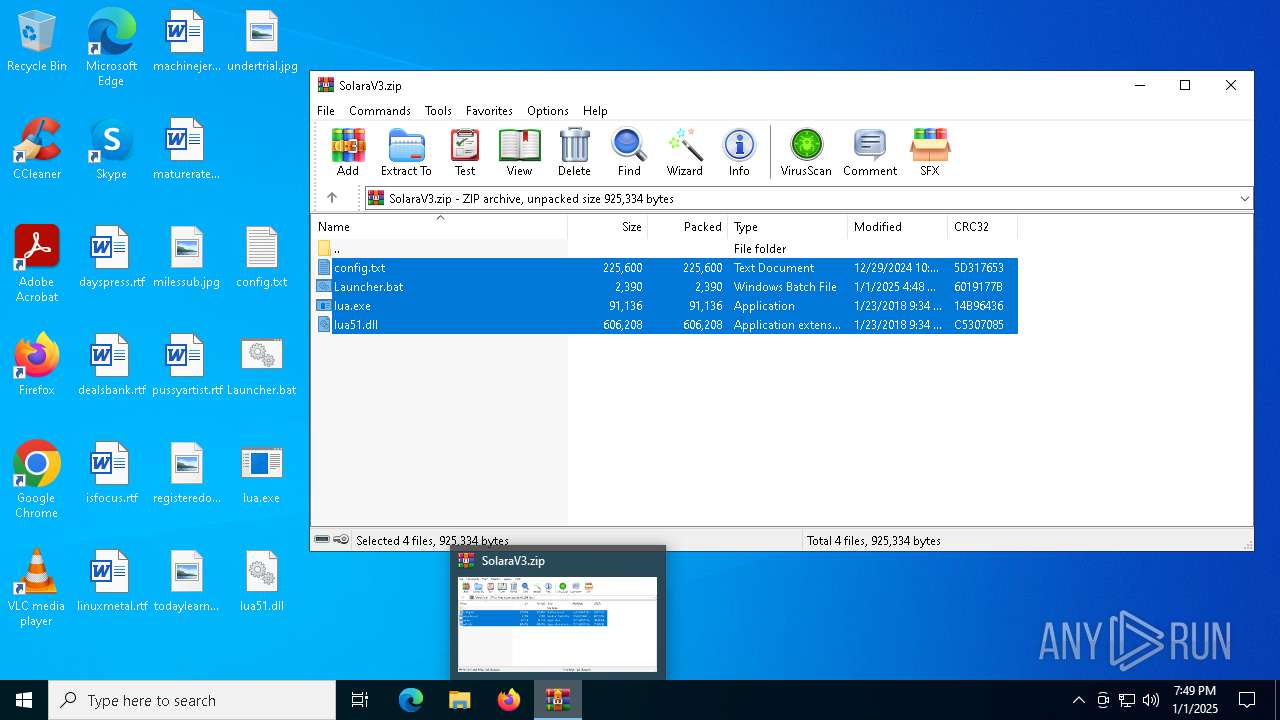Screen dimensions: 1280x720
Task: Open File Explorer from the taskbar
Action: 459,700
